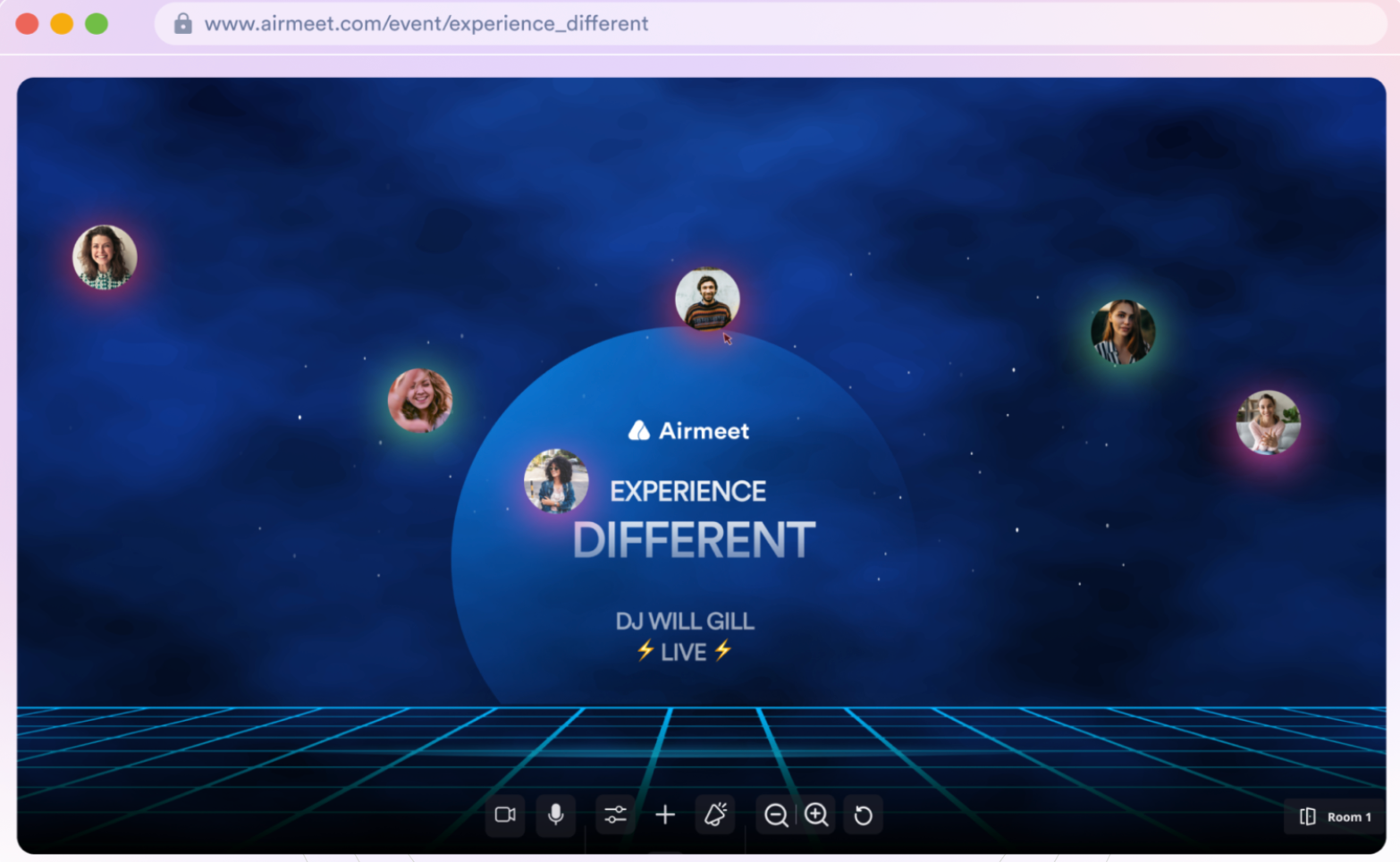Click the padlock icon in the address bar
Screen dimensions: 1400x862
[x=182, y=23]
